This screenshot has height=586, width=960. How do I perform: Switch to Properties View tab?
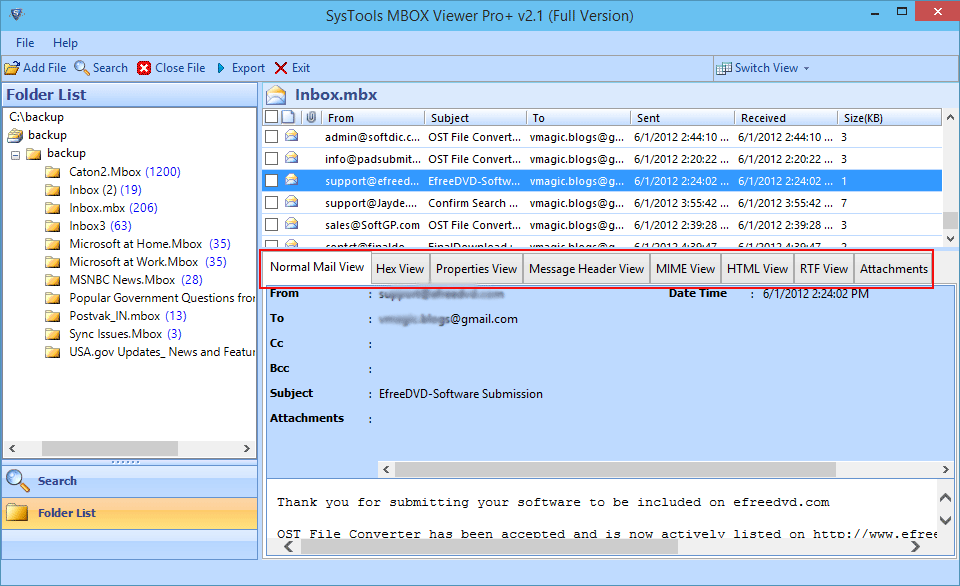tap(476, 269)
